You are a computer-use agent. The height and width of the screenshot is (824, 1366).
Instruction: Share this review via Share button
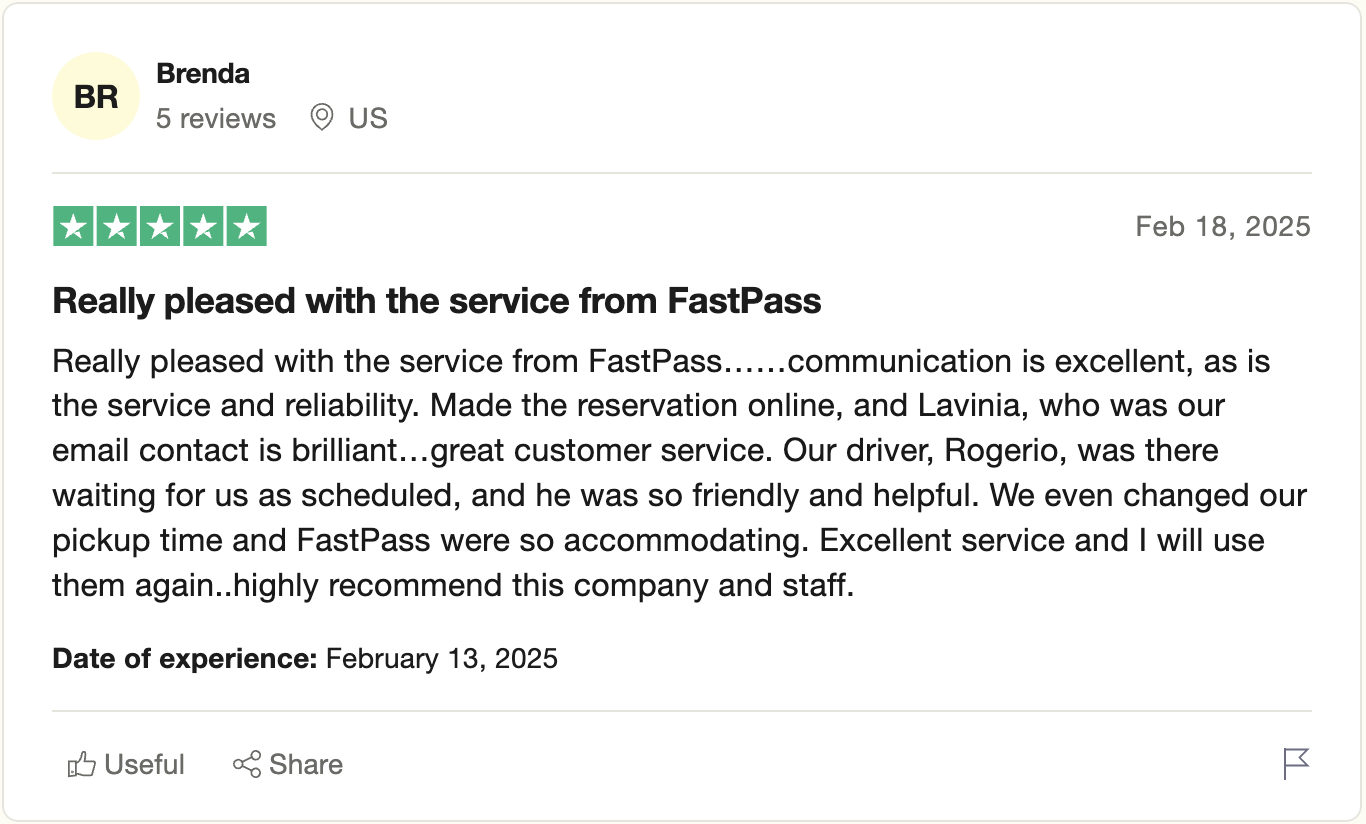pyautogui.click(x=288, y=765)
